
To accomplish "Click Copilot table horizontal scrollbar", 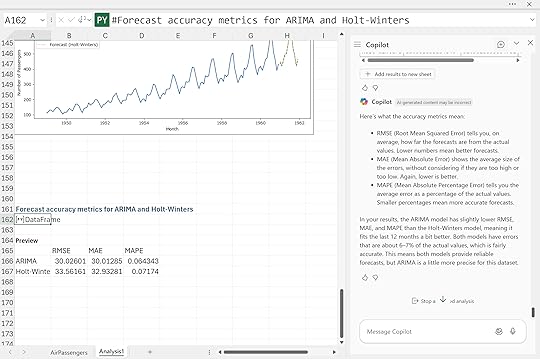I will (x=420, y=60).
